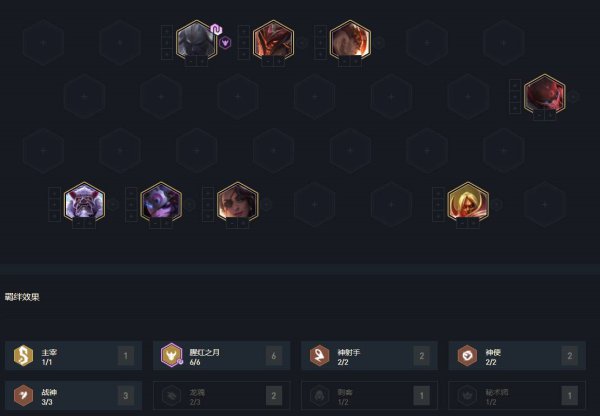
Task: Select the golden hooded champion portrait
Action: (468, 202)
